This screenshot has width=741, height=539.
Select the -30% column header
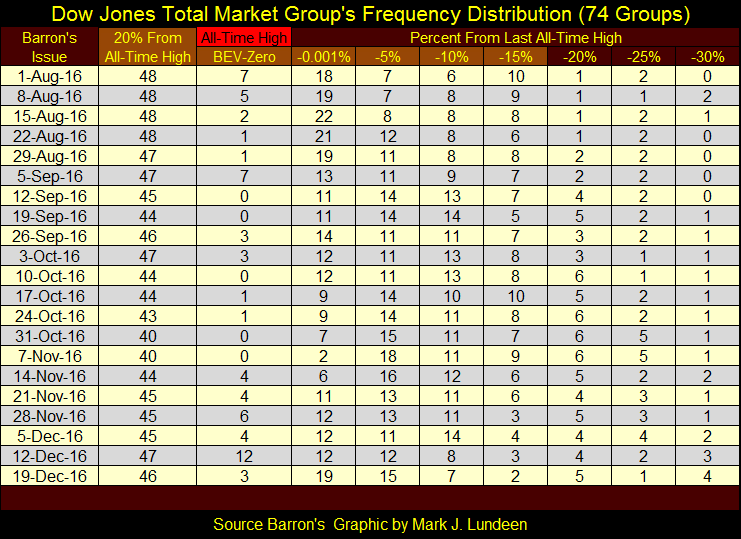coord(707,57)
